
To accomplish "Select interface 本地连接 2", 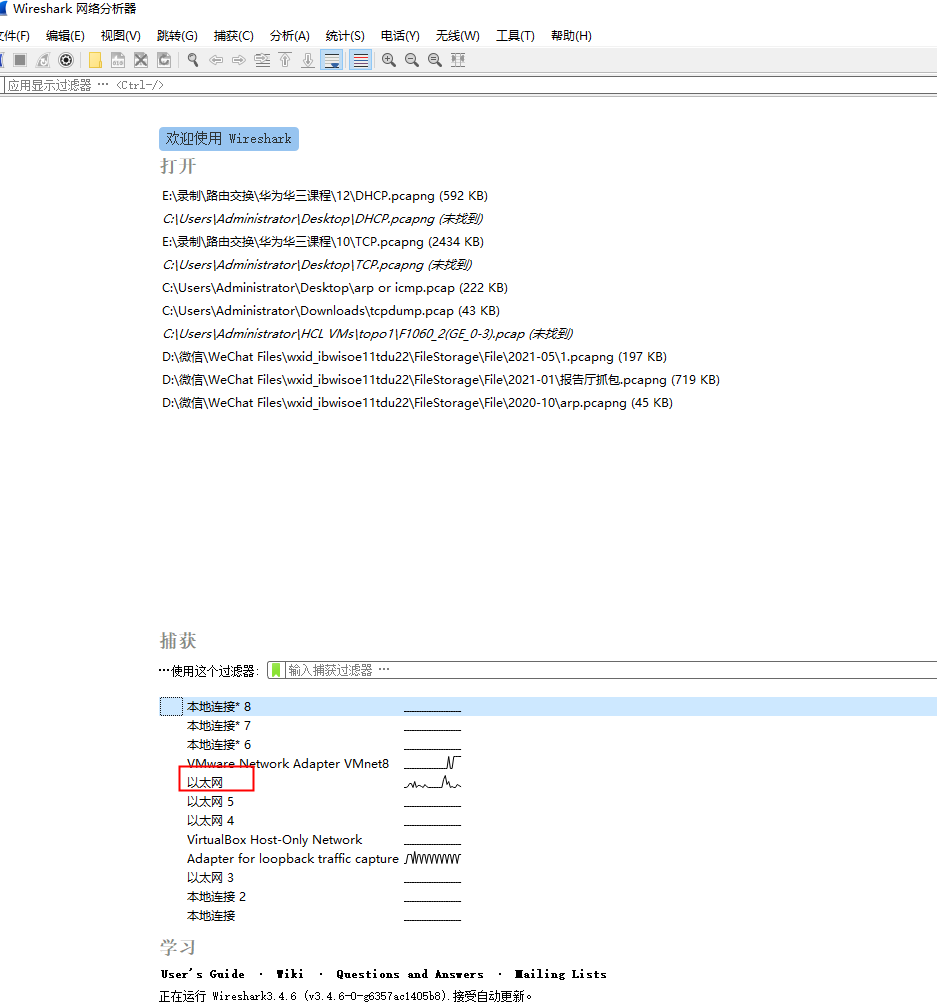I will click(216, 897).
